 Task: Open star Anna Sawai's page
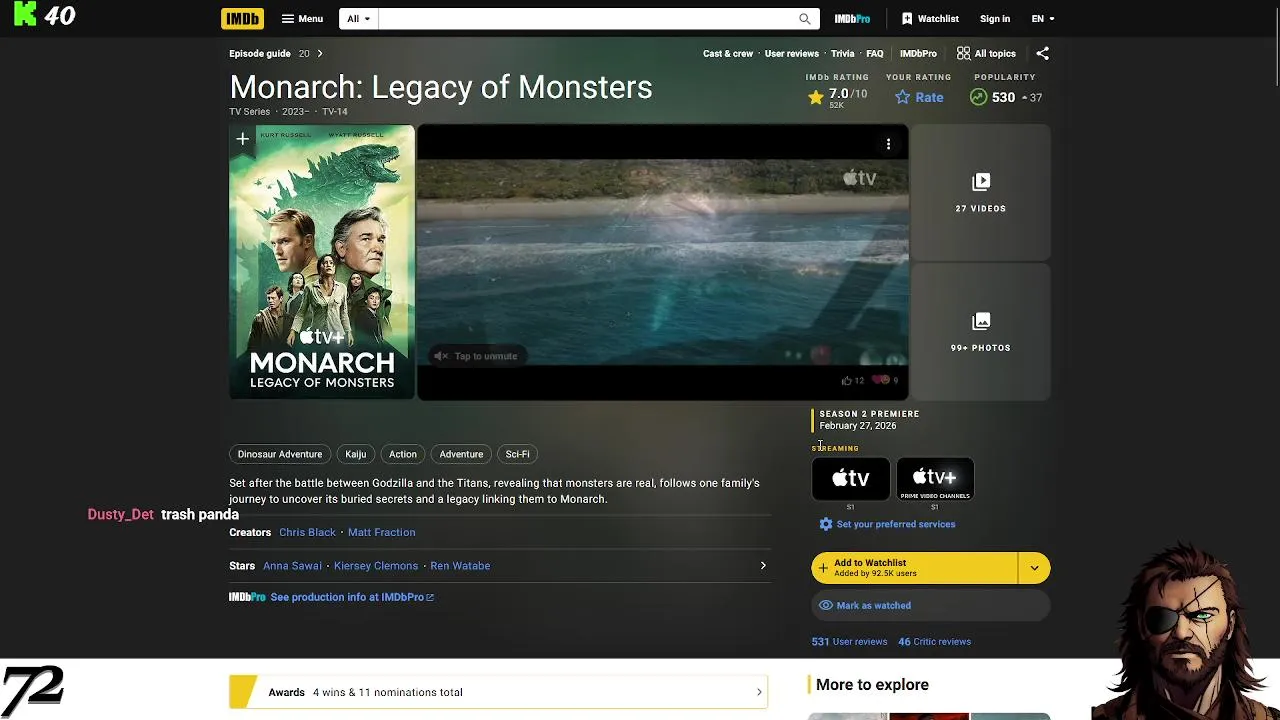pos(292,566)
